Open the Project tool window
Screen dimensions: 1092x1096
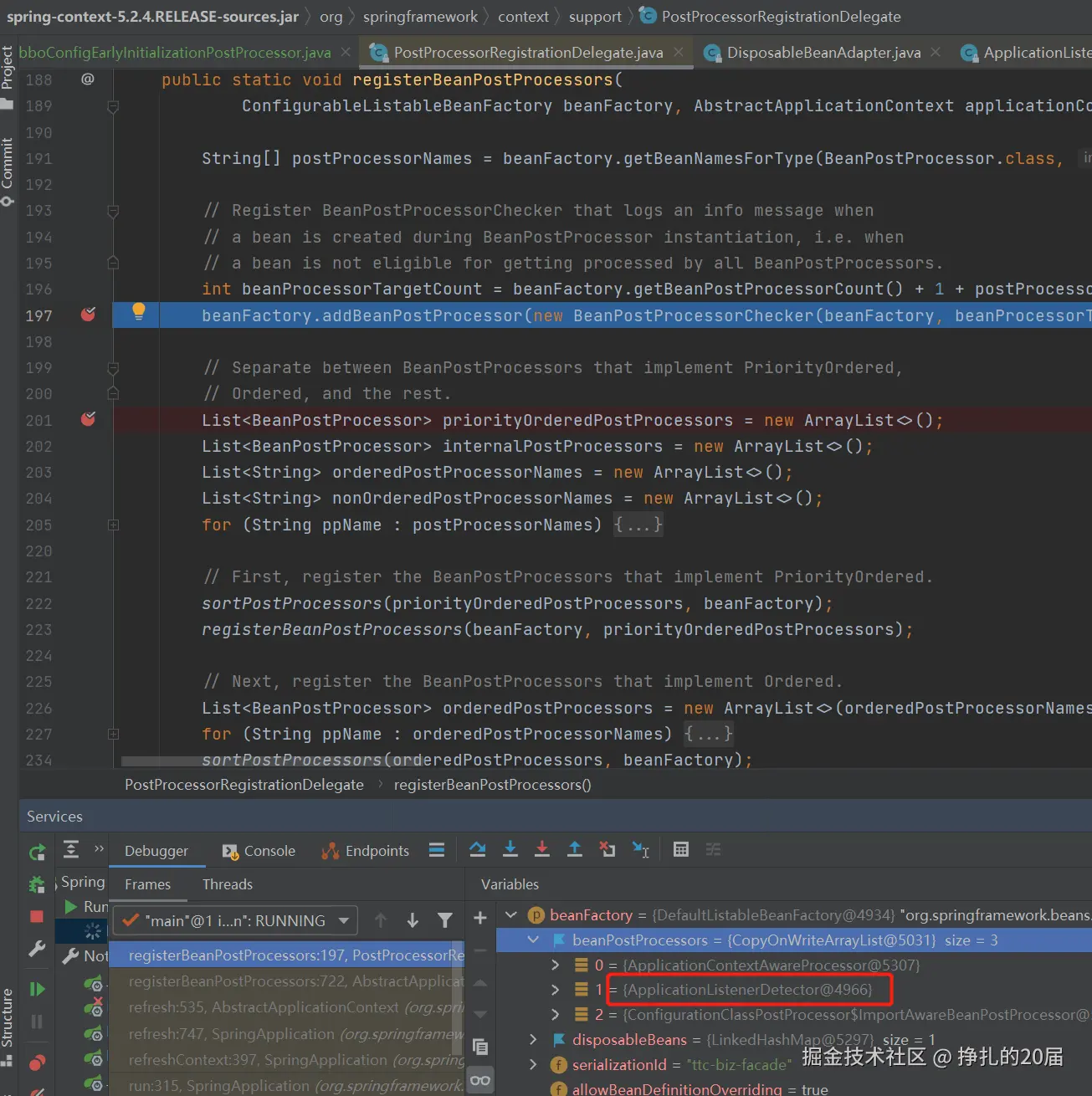tap(8, 77)
